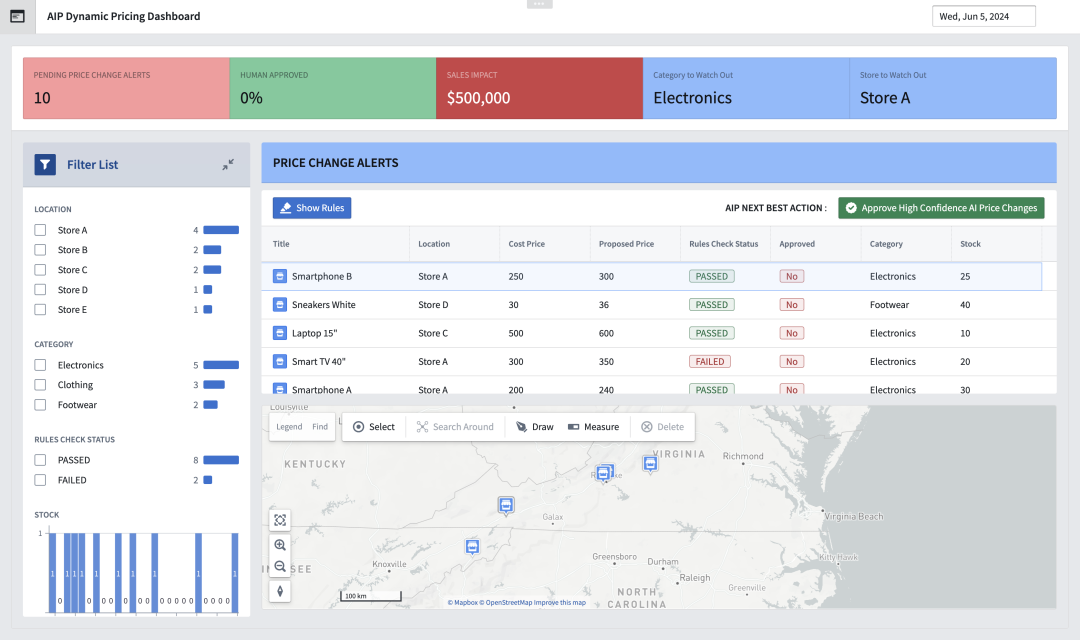Reset map compass orientation
This screenshot has height=640, width=1080.
(x=280, y=591)
